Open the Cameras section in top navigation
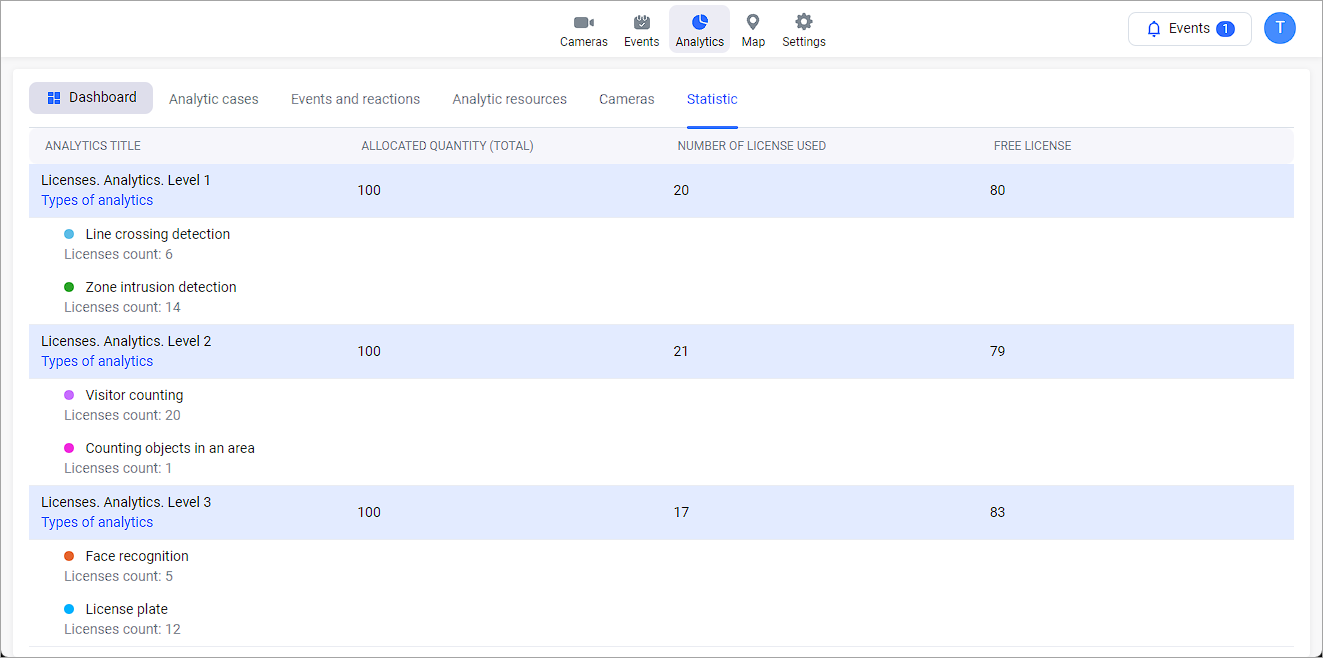This screenshot has width=1323, height=658. [583, 30]
